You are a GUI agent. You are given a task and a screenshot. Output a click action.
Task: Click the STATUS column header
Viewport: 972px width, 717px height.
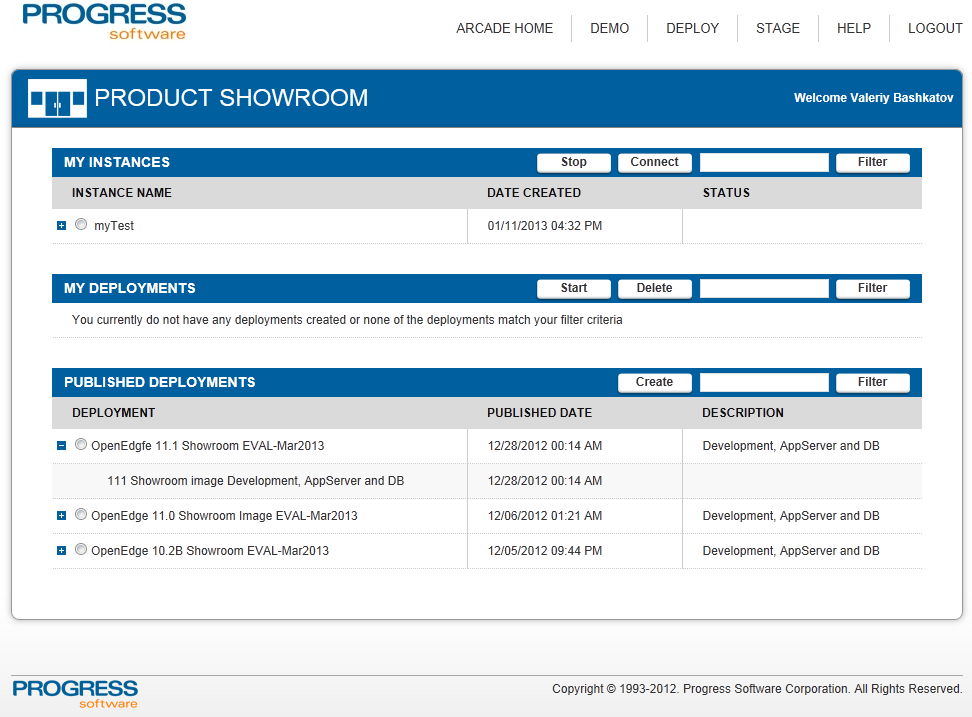726,193
